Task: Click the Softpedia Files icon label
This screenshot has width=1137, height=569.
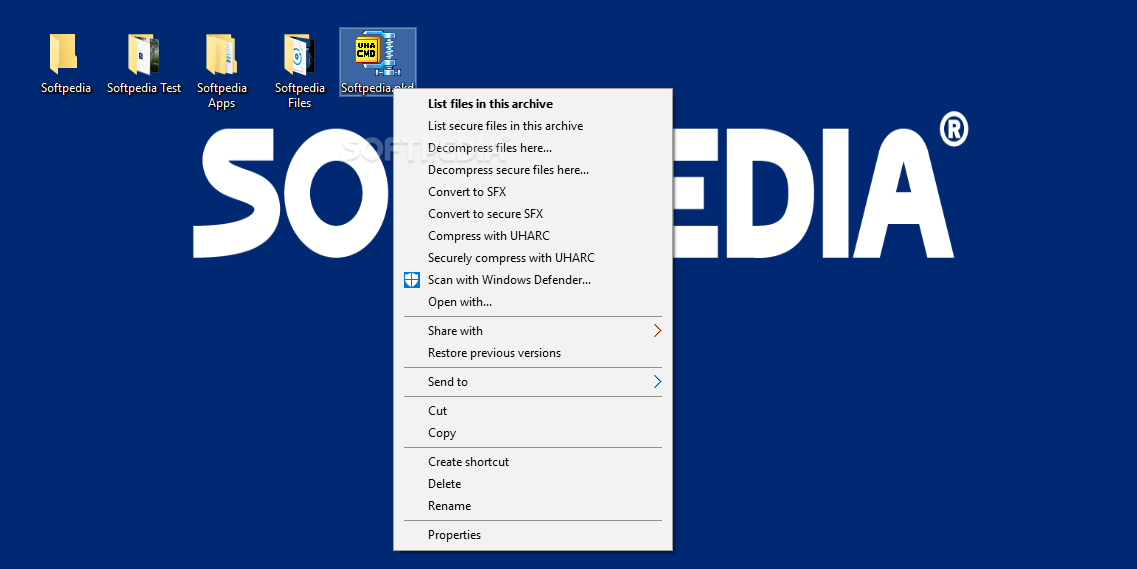Action: pos(299,95)
